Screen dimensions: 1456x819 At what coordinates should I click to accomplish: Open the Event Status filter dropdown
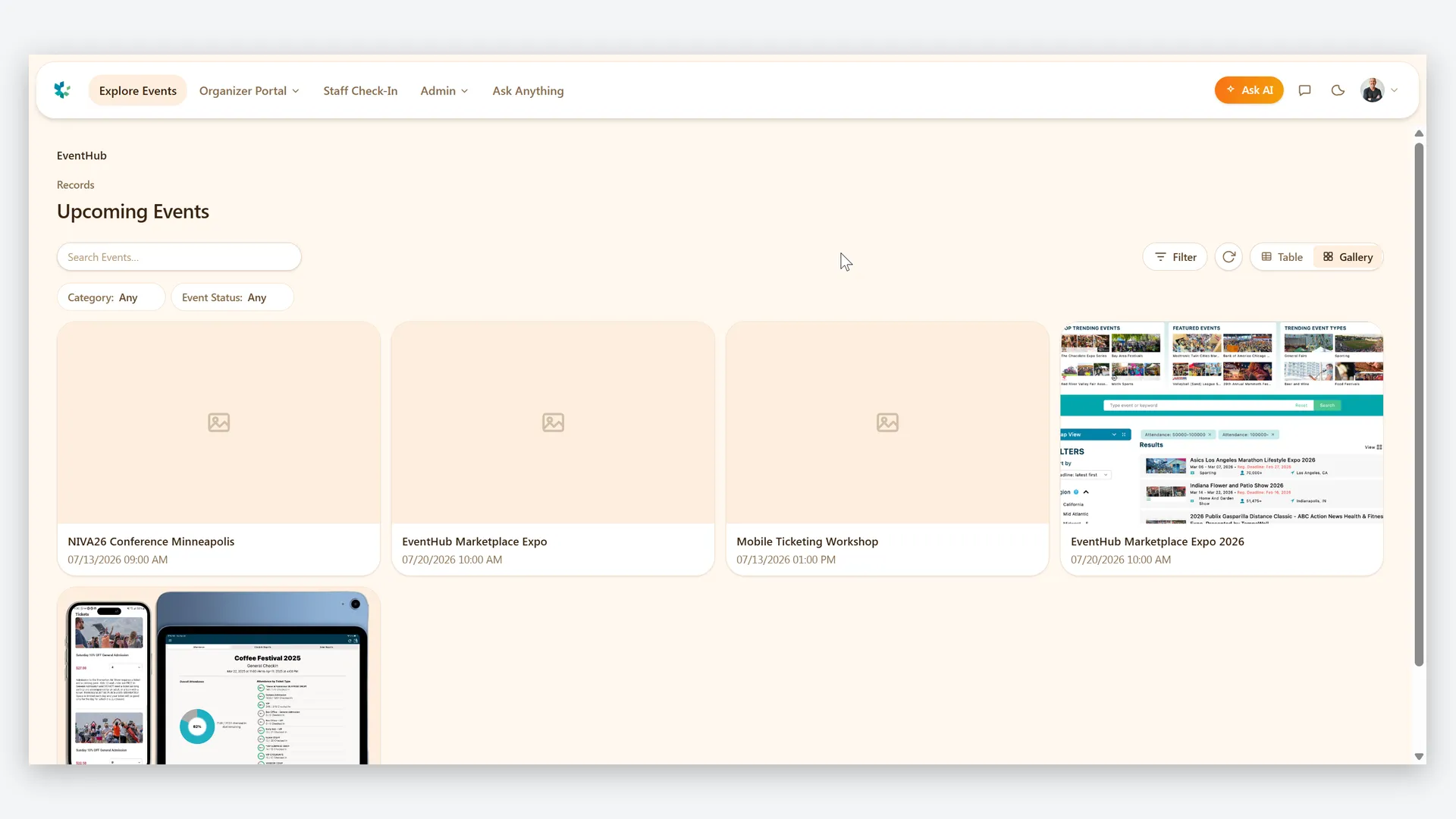[x=232, y=297]
